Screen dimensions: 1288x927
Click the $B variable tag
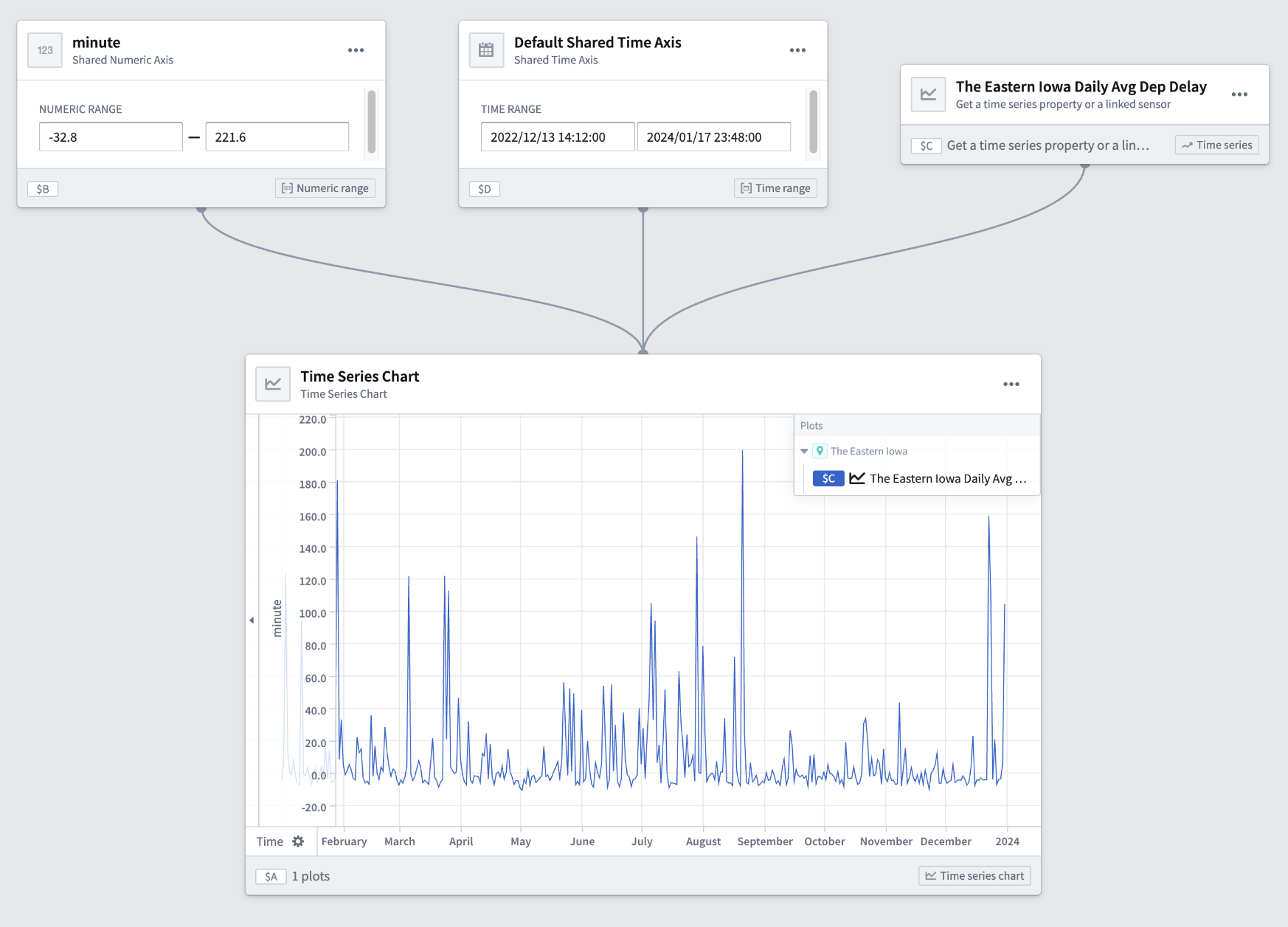tap(43, 189)
